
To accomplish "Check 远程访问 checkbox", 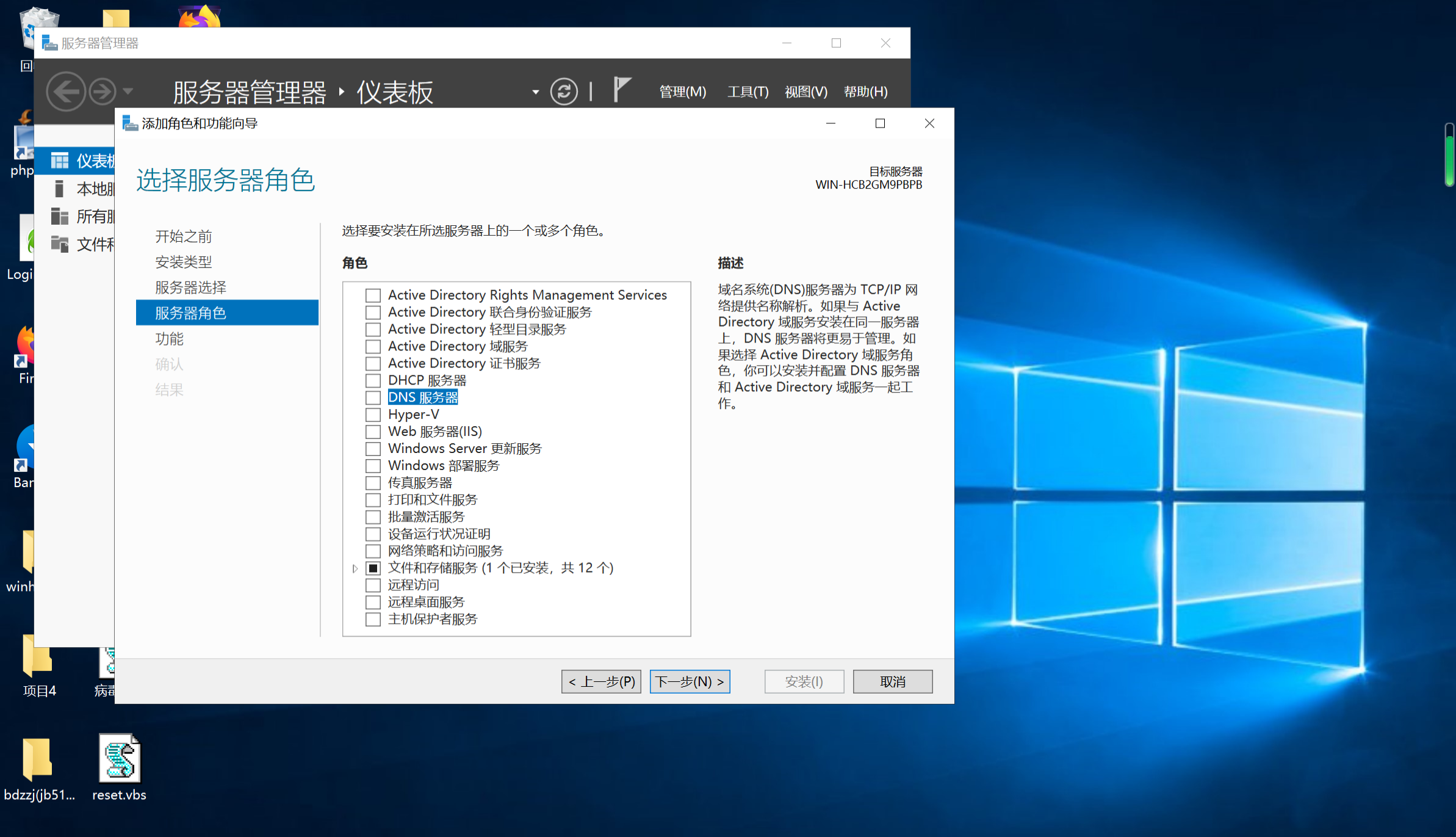I will click(373, 585).
